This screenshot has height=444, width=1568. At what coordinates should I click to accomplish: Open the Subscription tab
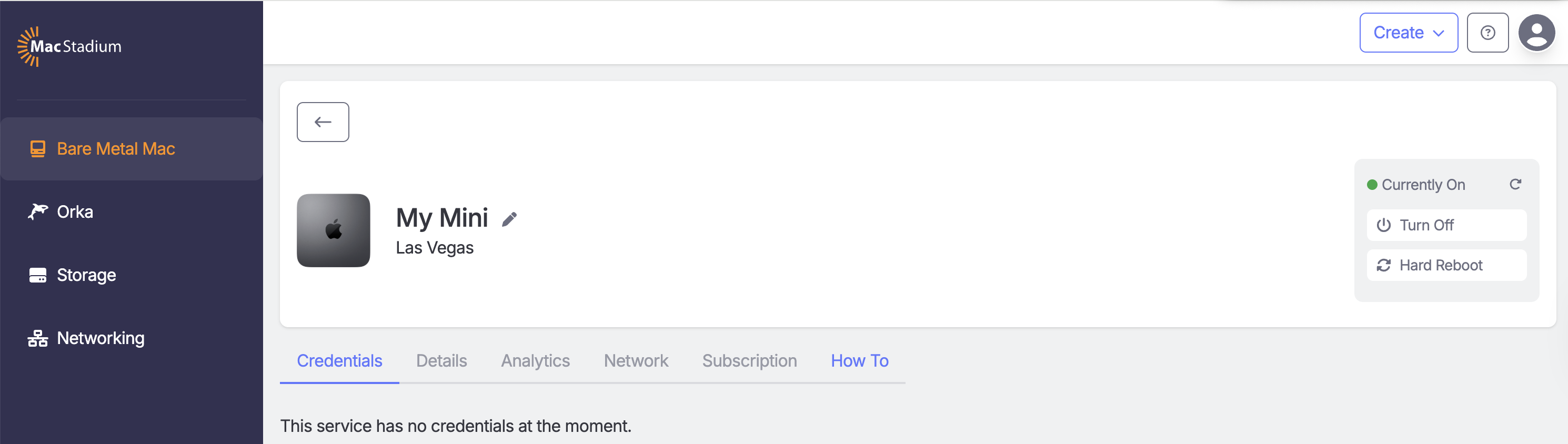(x=749, y=361)
